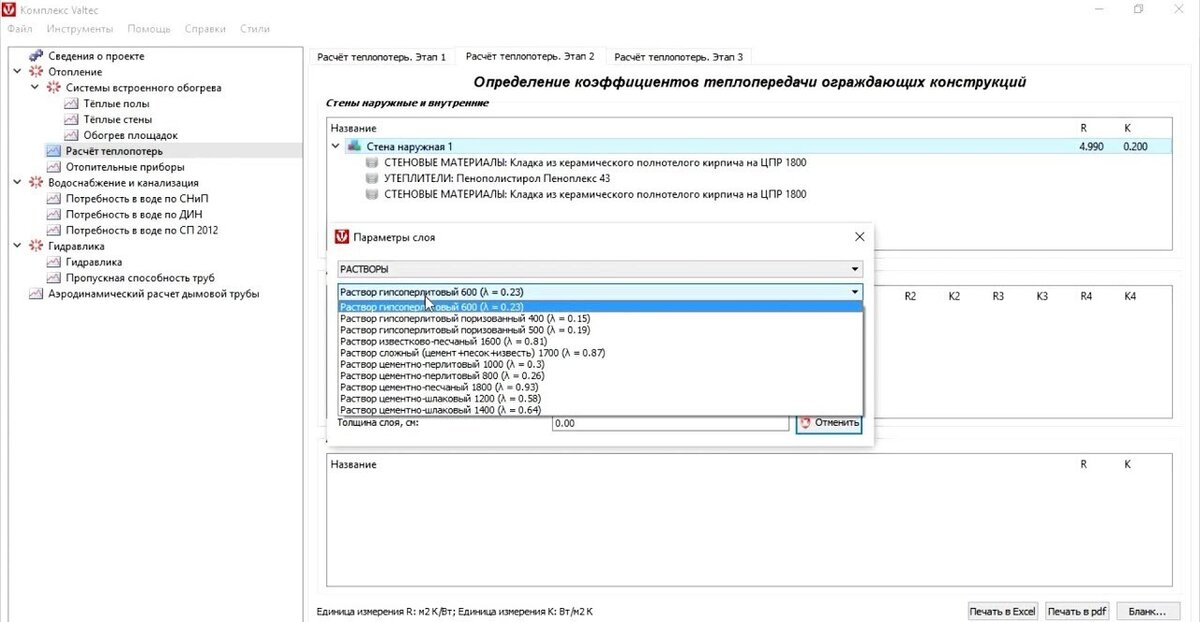Click the icon beside Пропускная способность труб
Image resolution: width=1200 pixels, height=622 pixels.
click(54, 278)
